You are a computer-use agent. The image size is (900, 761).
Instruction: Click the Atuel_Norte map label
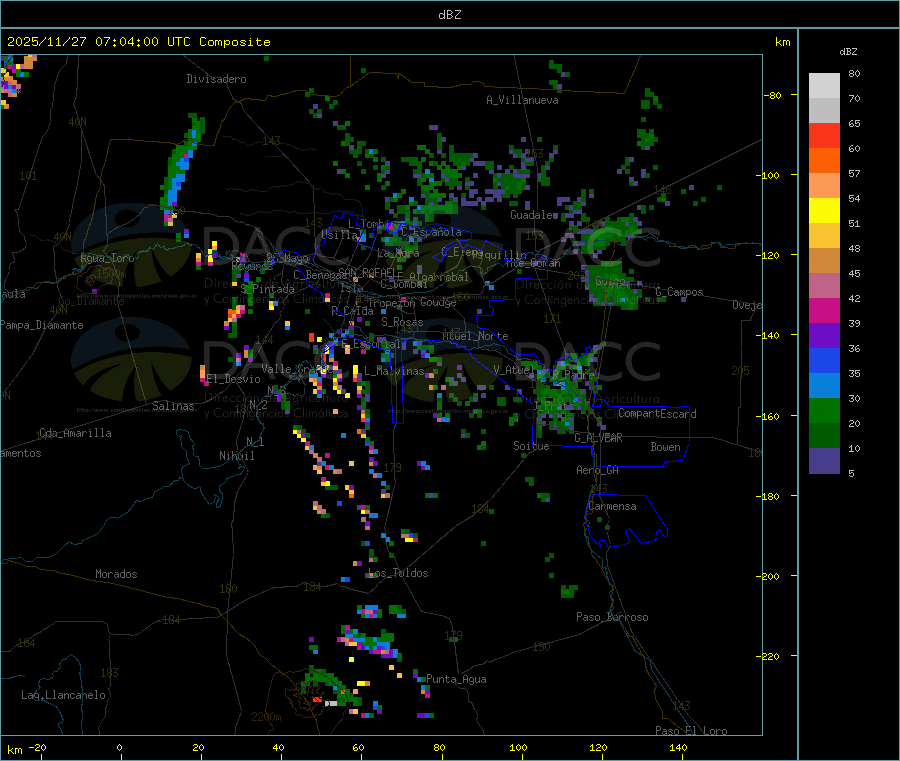point(475,336)
